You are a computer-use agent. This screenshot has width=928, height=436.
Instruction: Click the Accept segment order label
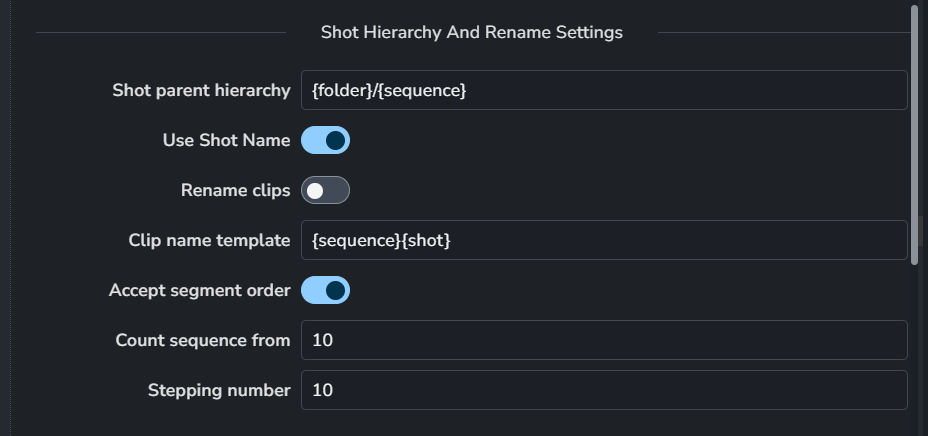199,290
